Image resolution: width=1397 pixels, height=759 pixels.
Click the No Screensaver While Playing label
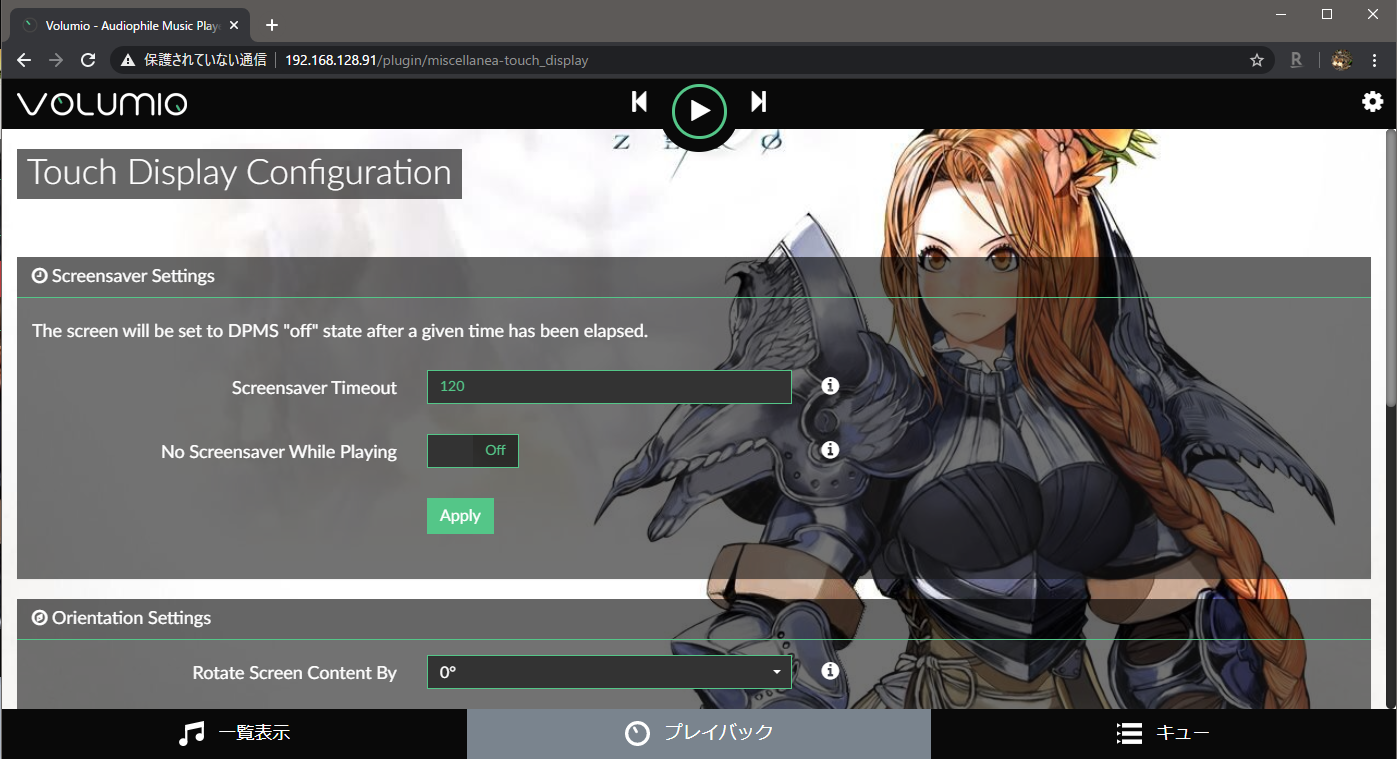pos(279,452)
